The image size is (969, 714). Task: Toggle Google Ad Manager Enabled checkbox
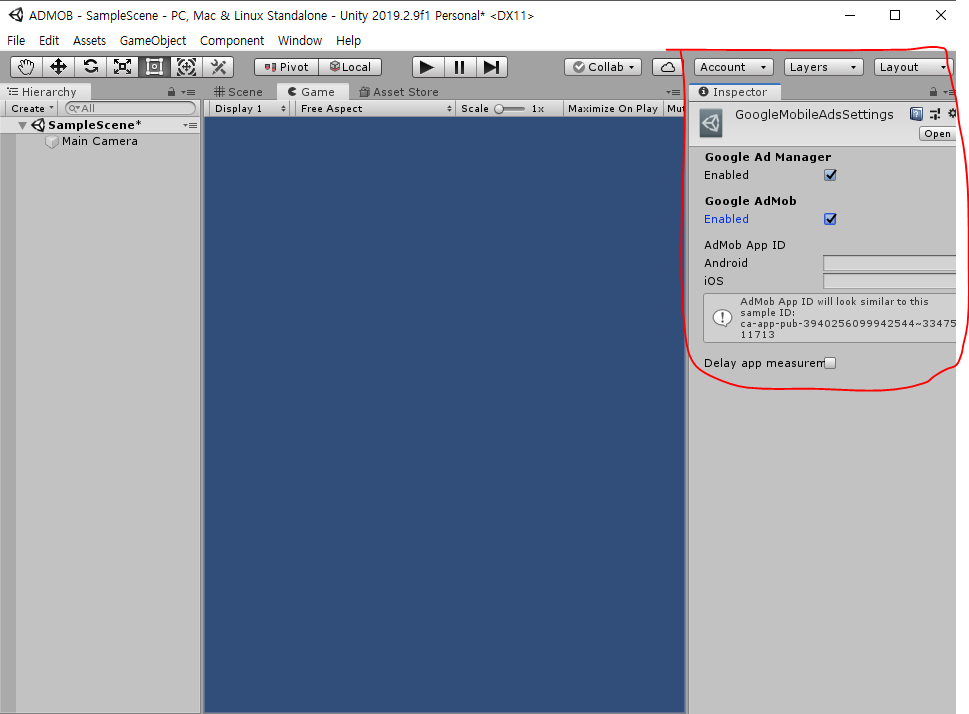830,175
